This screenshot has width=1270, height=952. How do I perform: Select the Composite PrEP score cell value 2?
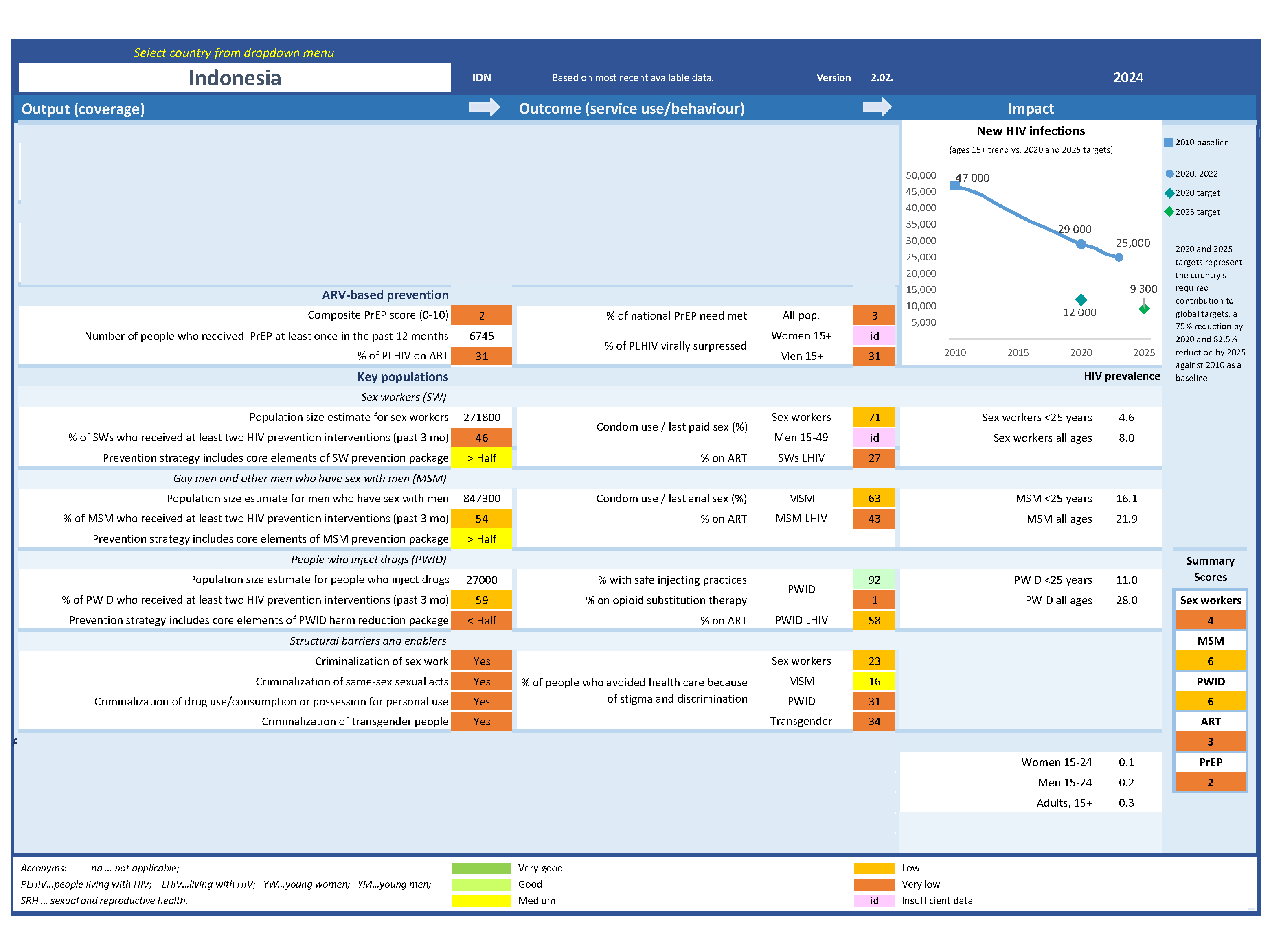[x=481, y=315]
